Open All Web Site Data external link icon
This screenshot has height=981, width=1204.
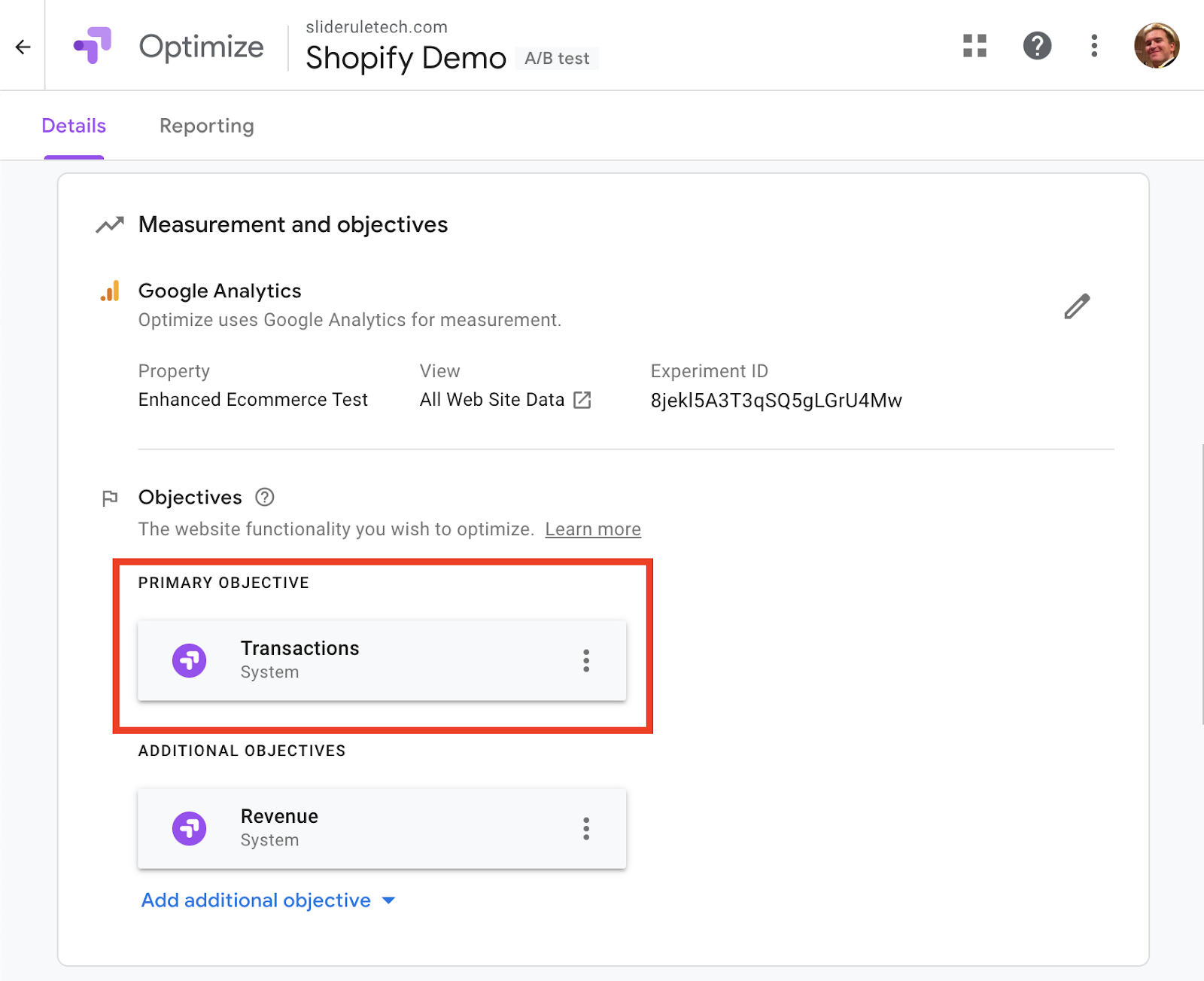click(582, 400)
